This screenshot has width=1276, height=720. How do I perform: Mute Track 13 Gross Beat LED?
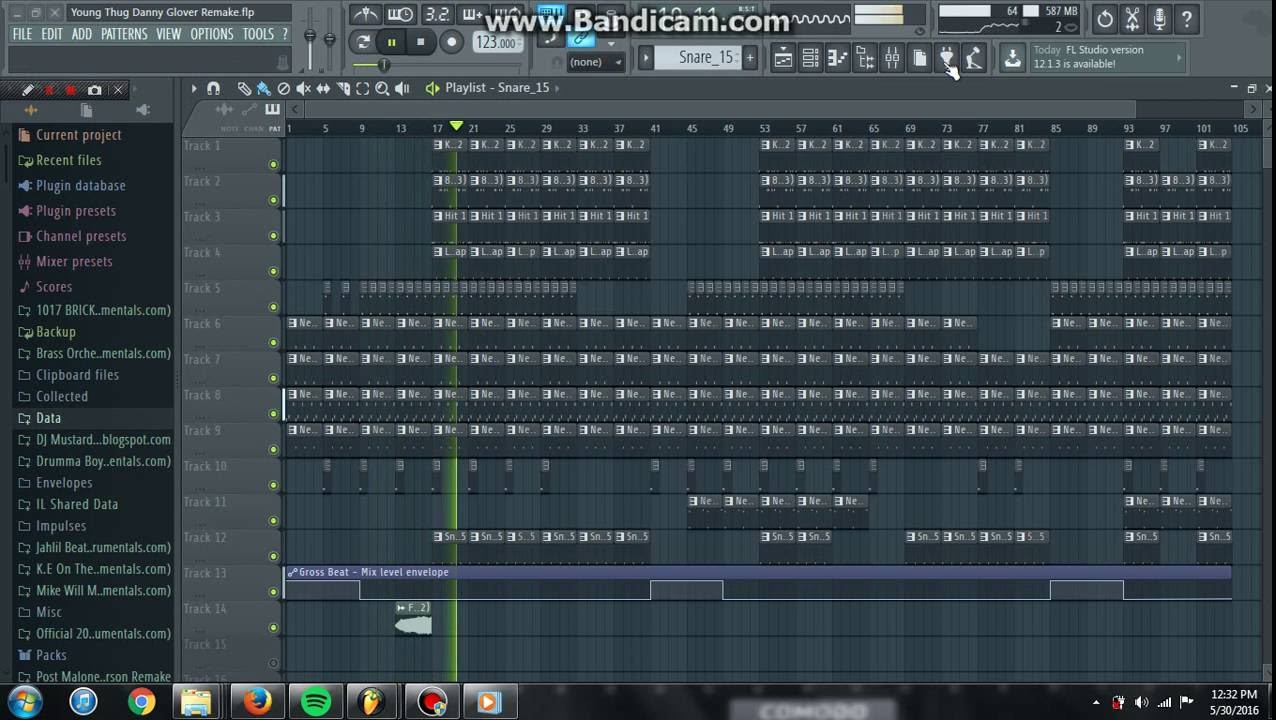(x=273, y=592)
